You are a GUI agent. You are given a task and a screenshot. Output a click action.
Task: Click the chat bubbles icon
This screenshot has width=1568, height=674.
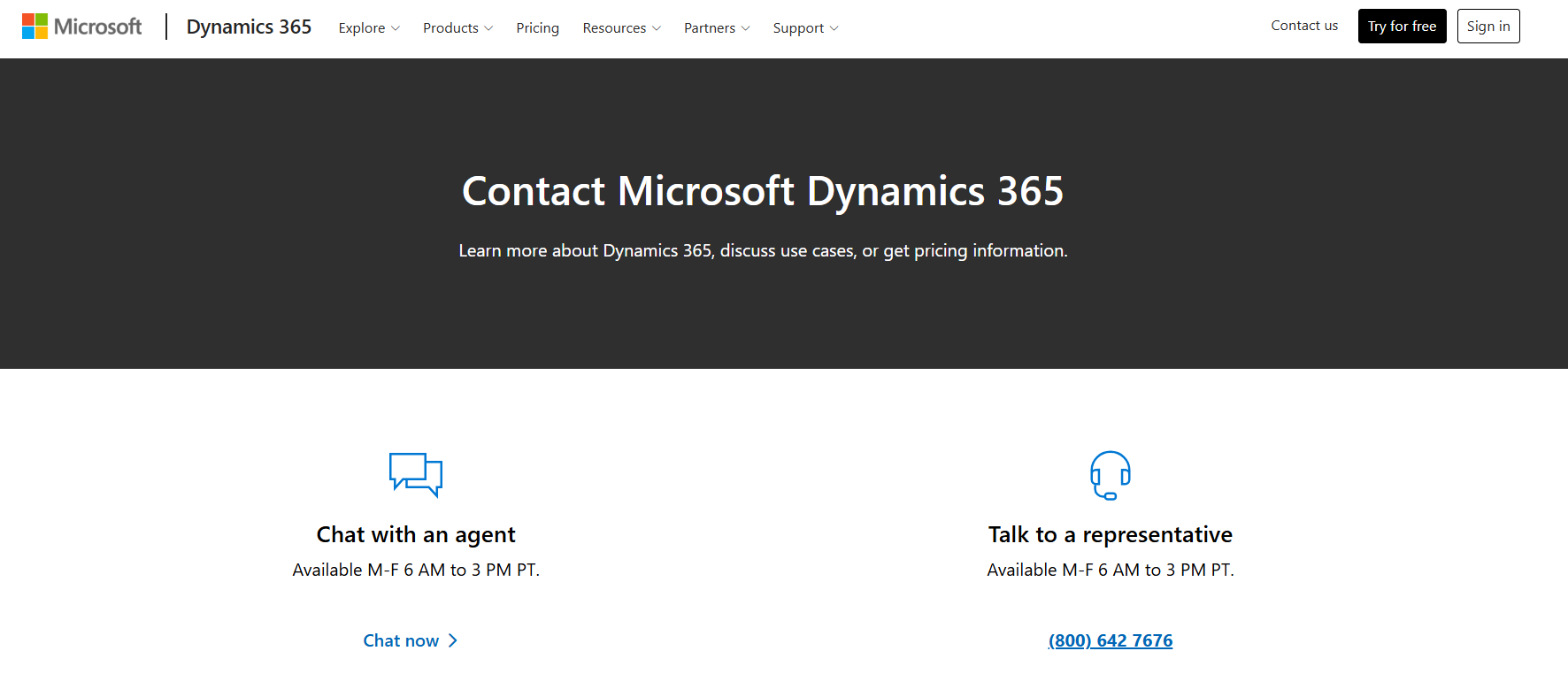pyautogui.click(x=416, y=475)
